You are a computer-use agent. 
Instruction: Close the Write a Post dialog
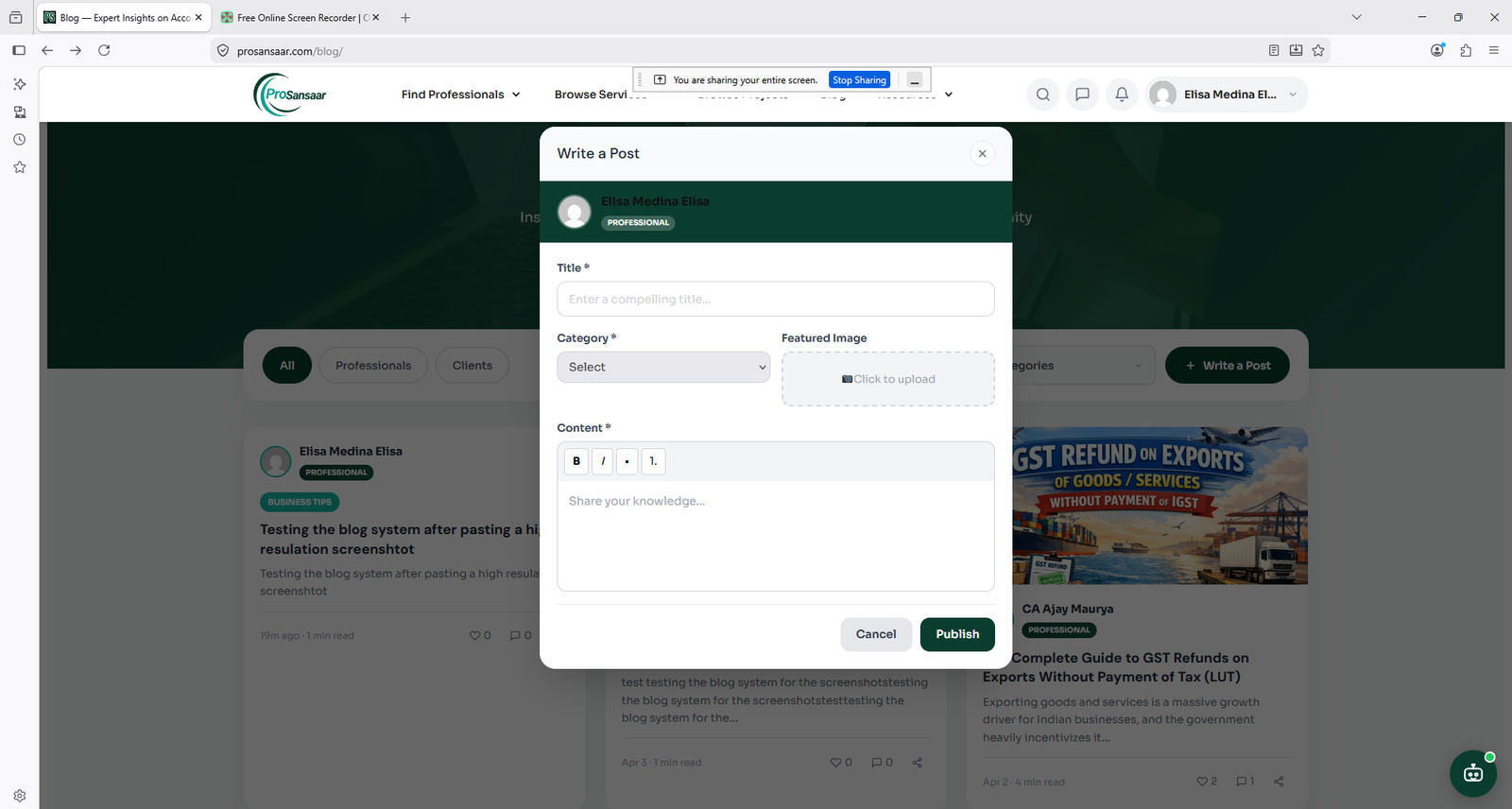(x=982, y=153)
